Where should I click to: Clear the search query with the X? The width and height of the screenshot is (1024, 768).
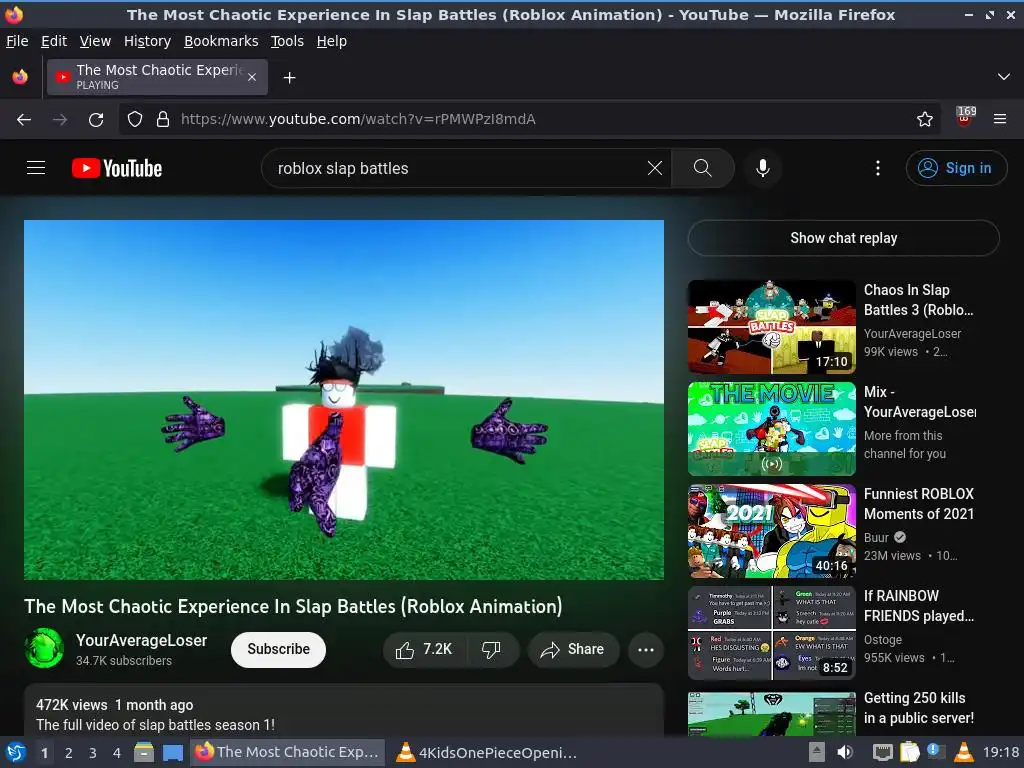click(654, 168)
